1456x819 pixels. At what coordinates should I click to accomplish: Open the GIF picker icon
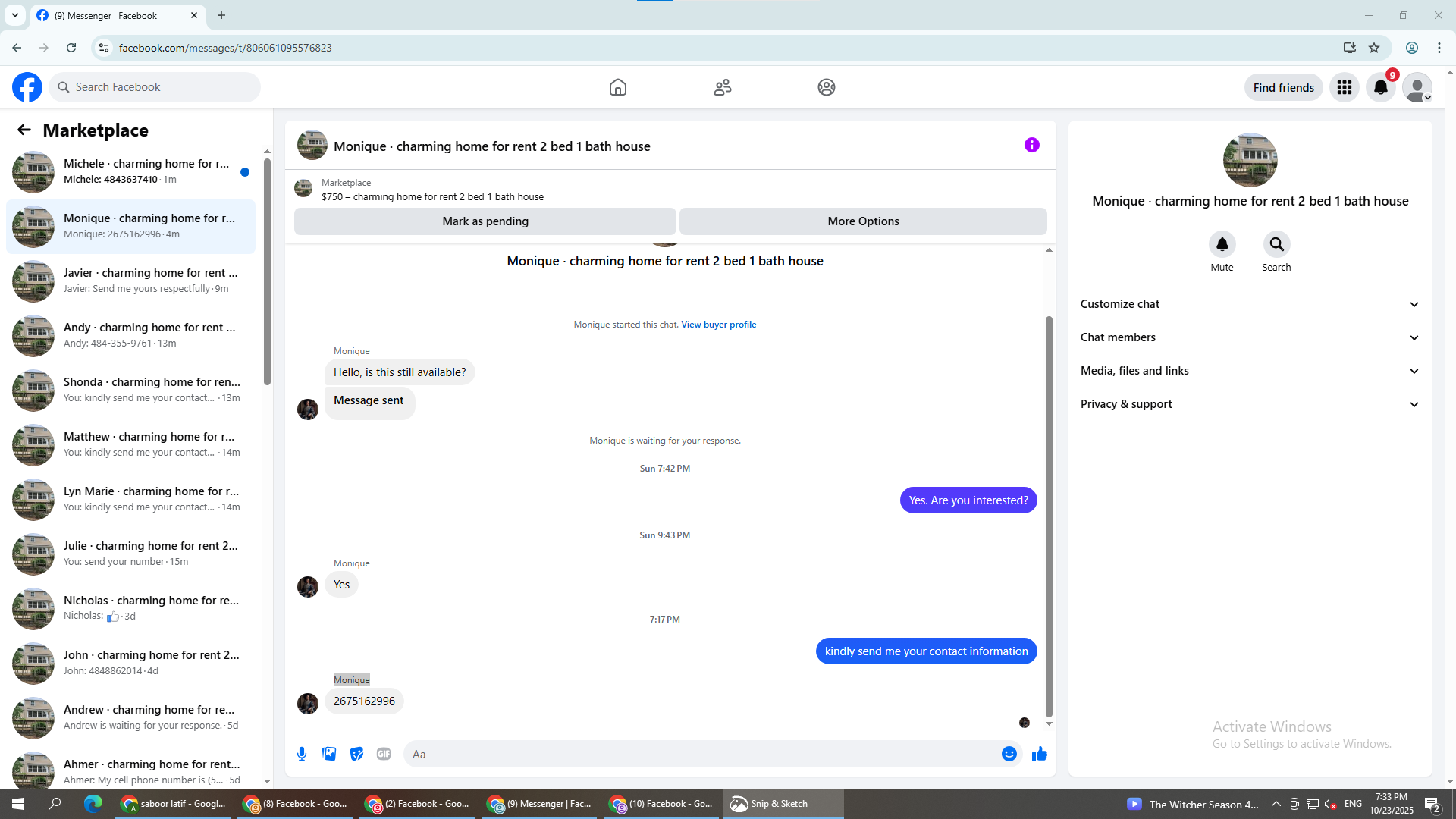click(384, 754)
